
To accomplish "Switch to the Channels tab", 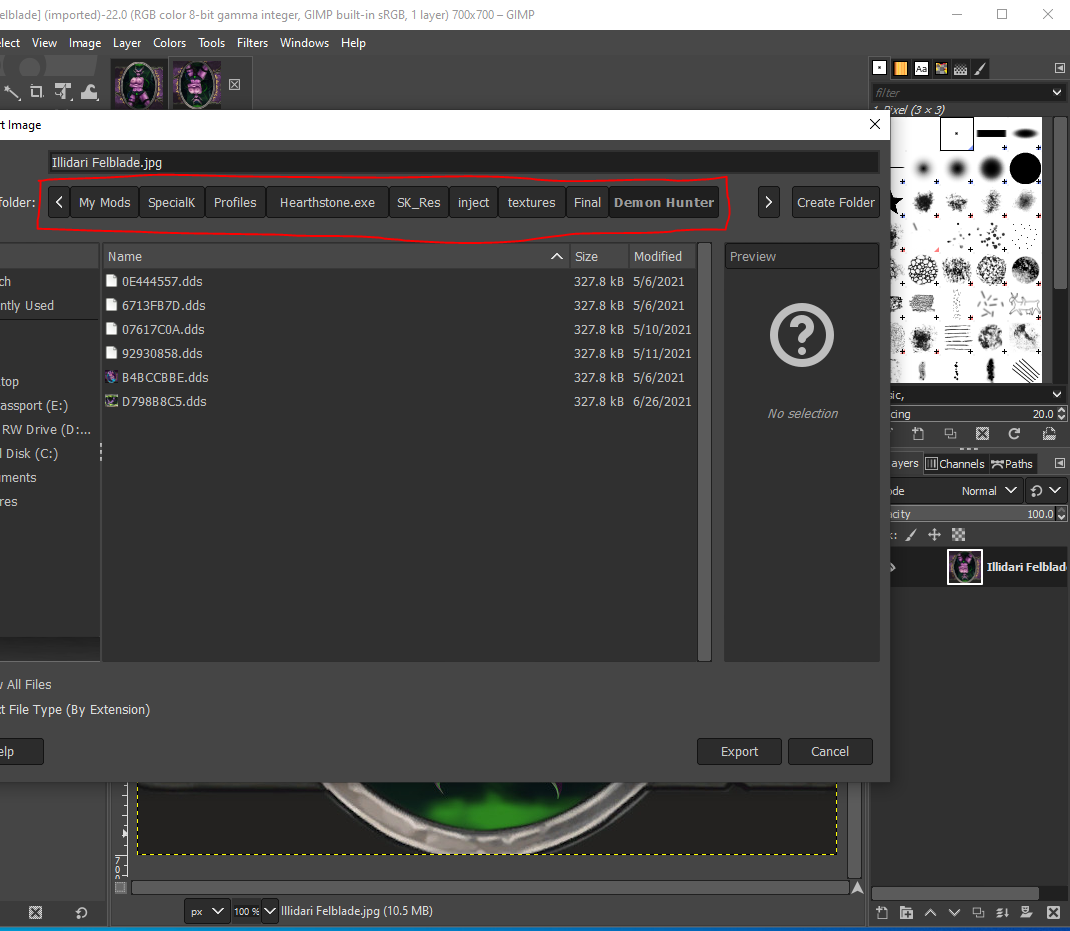I will [x=955, y=464].
